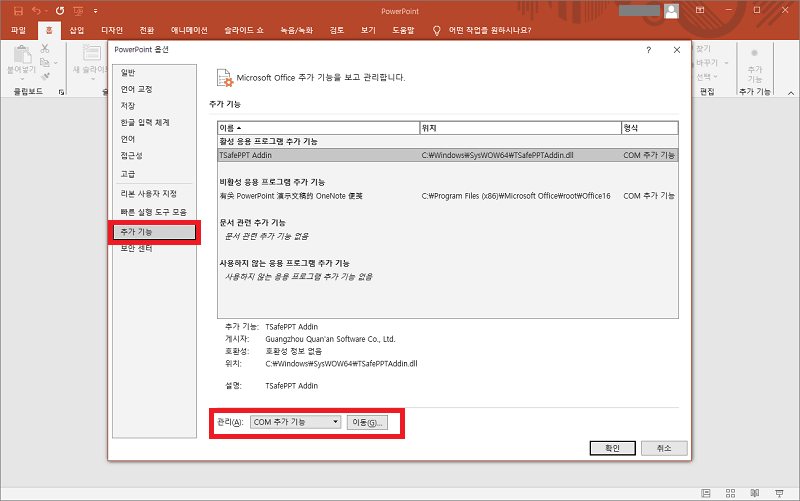Switch to the 전환 ribbon tab
The height and width of the screenshot is (501, 800).
(147, 31)
